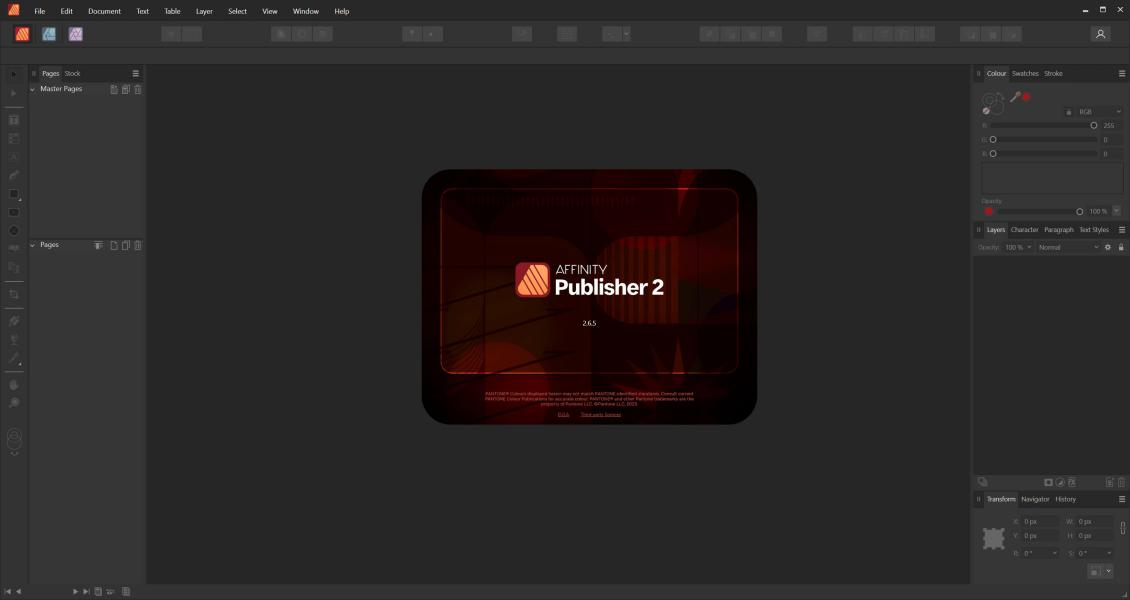Toggle the aspect ratio link in Transform
The width and height of the screenshot is (1130, 600).
tap(1123, 528)
